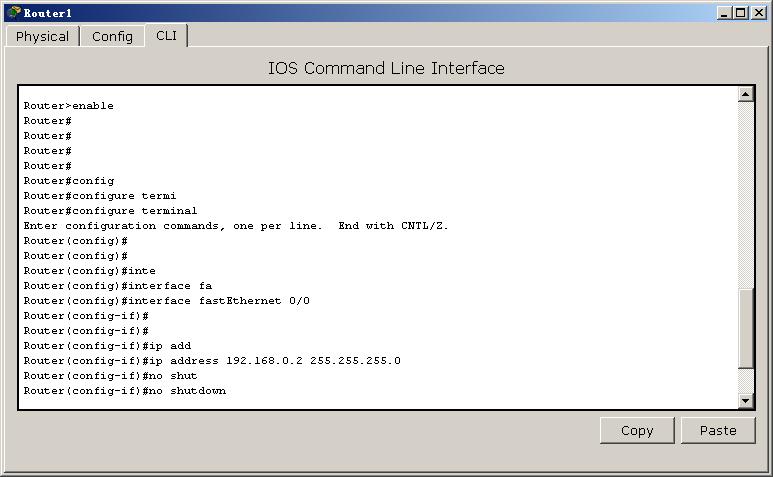Click the 'interface fa' command line
Screen dimensions: 773x477
(118, 286)
